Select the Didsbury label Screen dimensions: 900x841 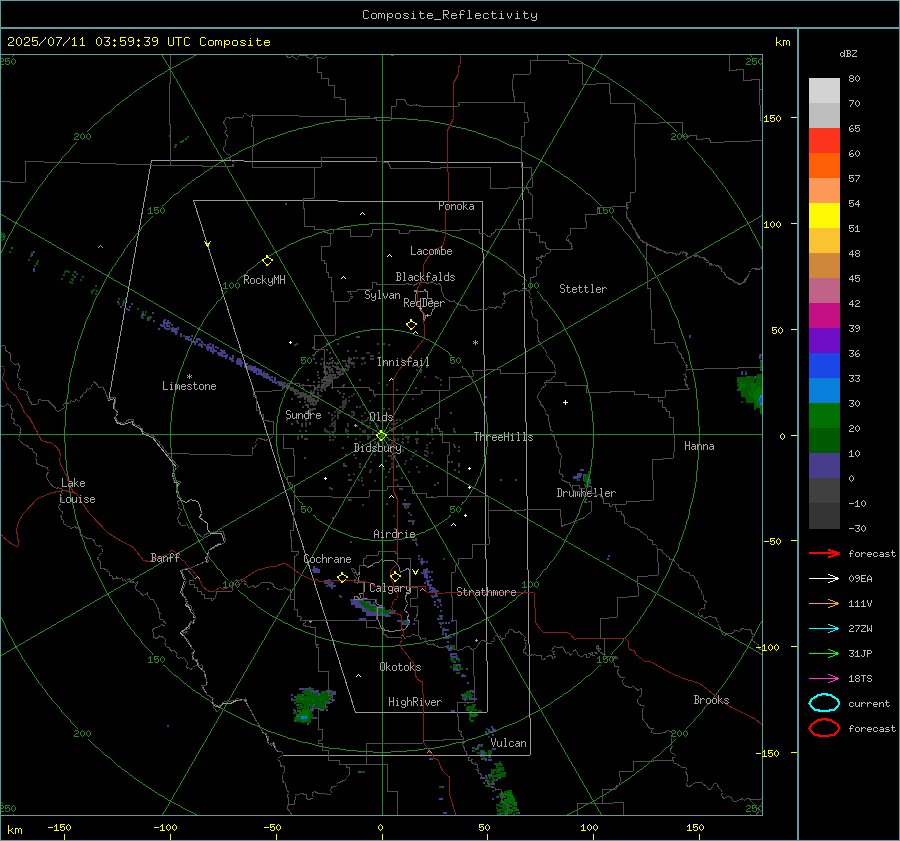coord(377,448)
